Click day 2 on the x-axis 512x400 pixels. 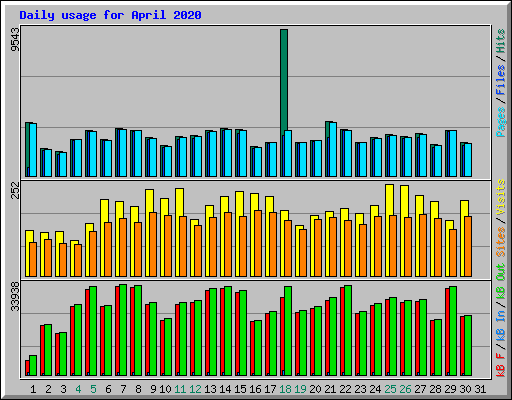coord(48,389)
